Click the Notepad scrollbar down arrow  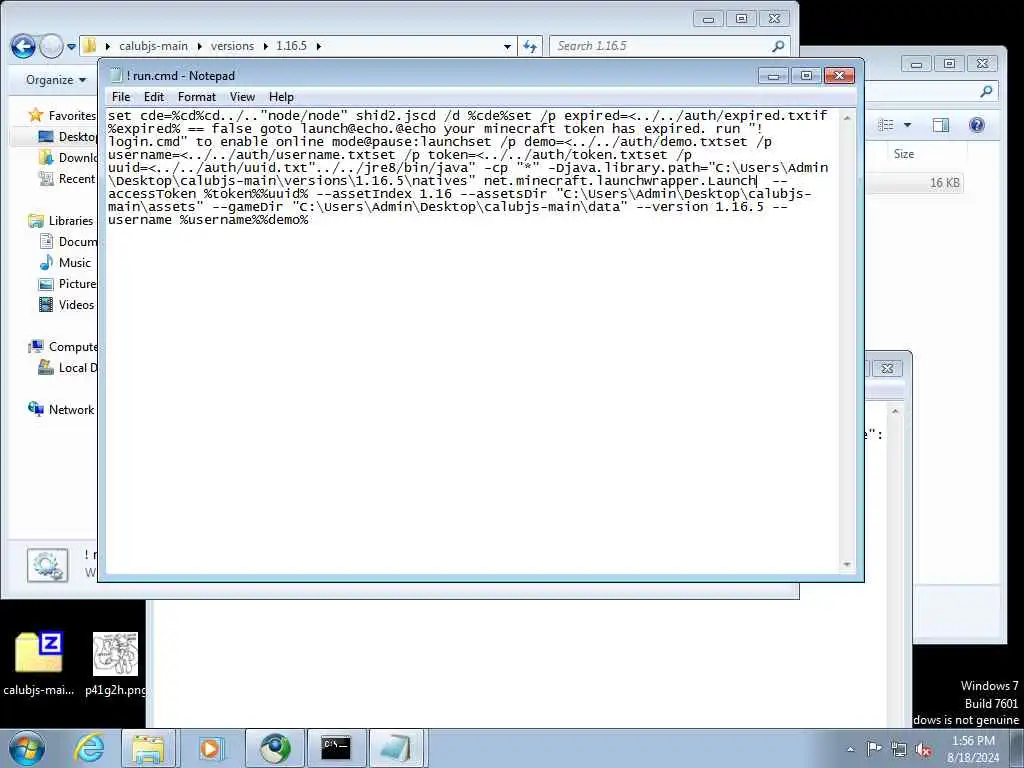[x=847, y=564]
